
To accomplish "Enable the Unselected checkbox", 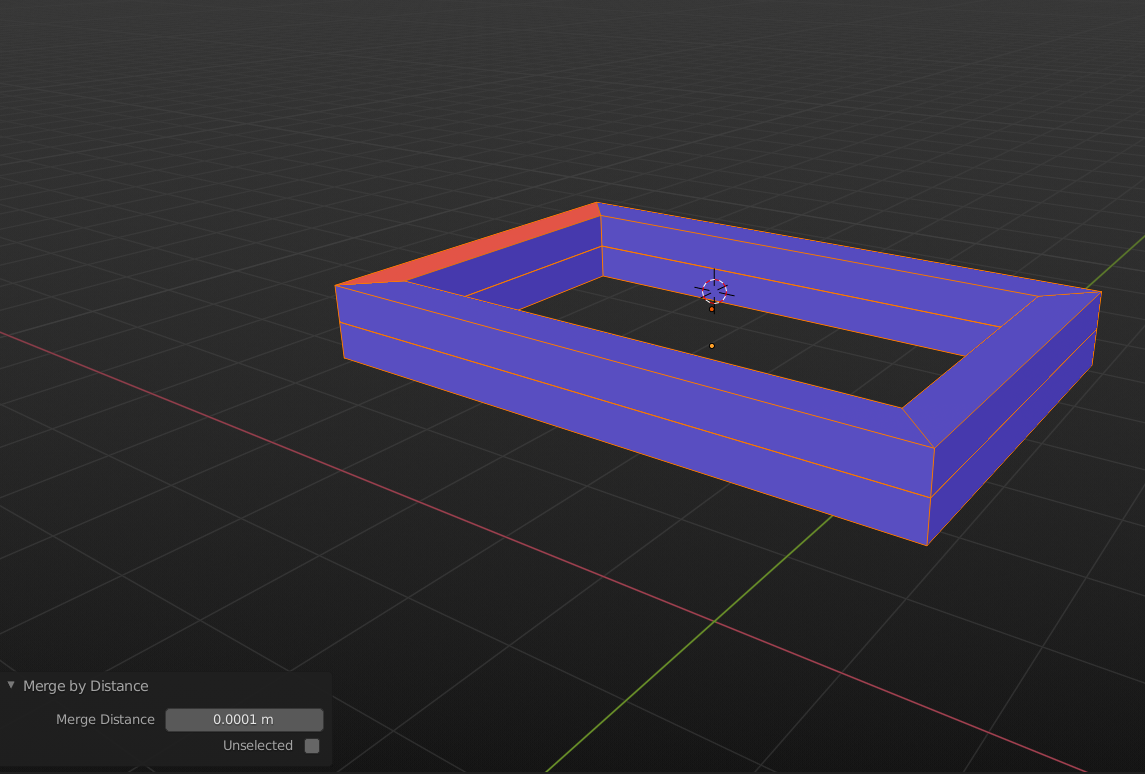I will pyautogui.click(x=312, y=746).
